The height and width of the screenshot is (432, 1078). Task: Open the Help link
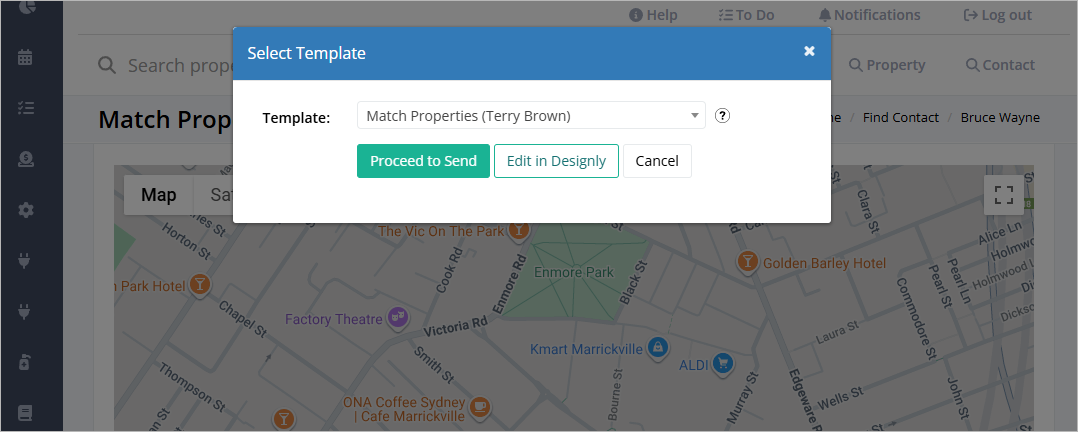[x=654, y=15]
